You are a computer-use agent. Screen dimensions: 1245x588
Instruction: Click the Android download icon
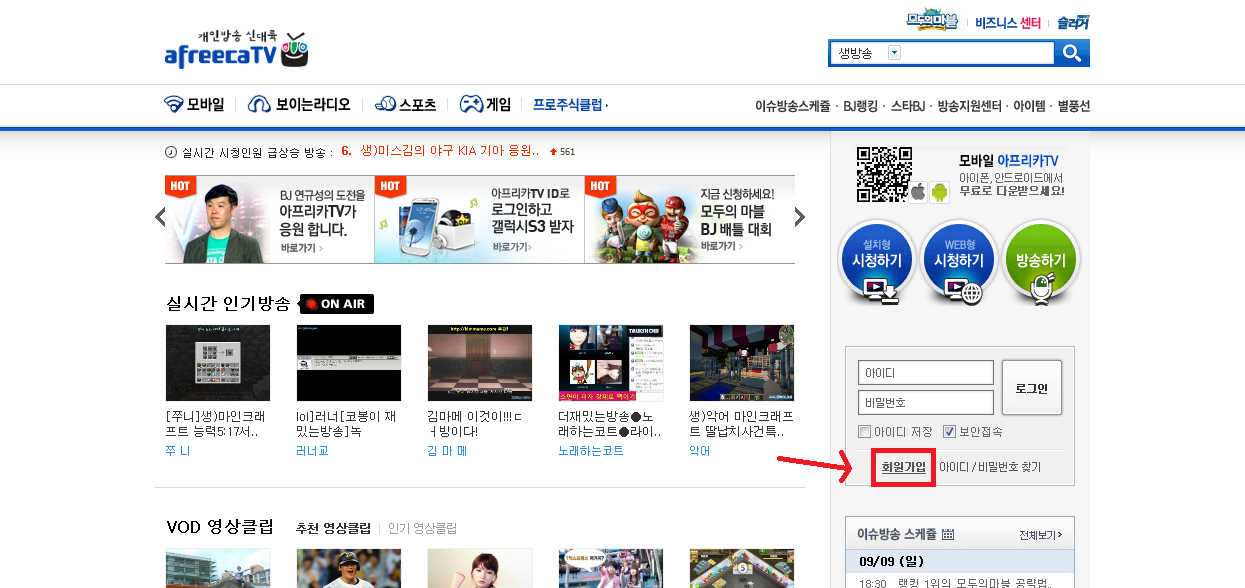939,192
